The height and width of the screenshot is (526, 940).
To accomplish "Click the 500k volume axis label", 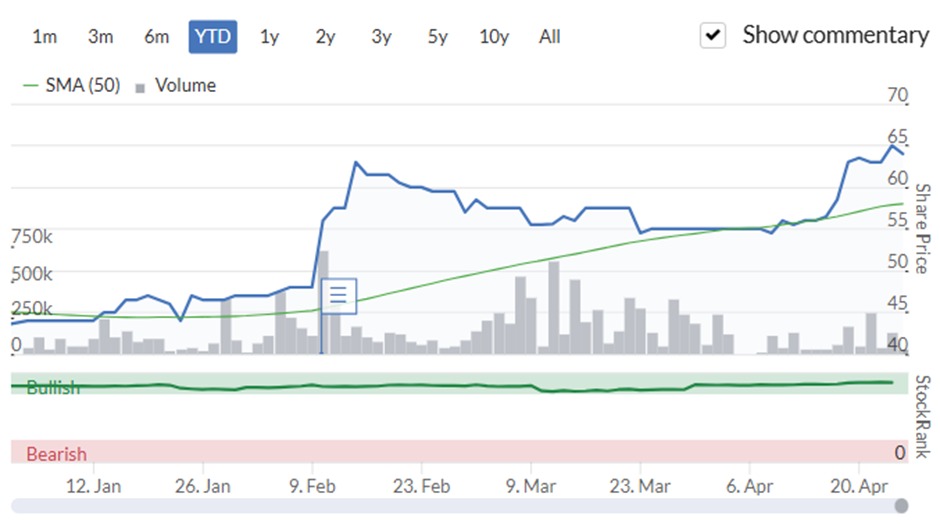I will click(32, 274).
